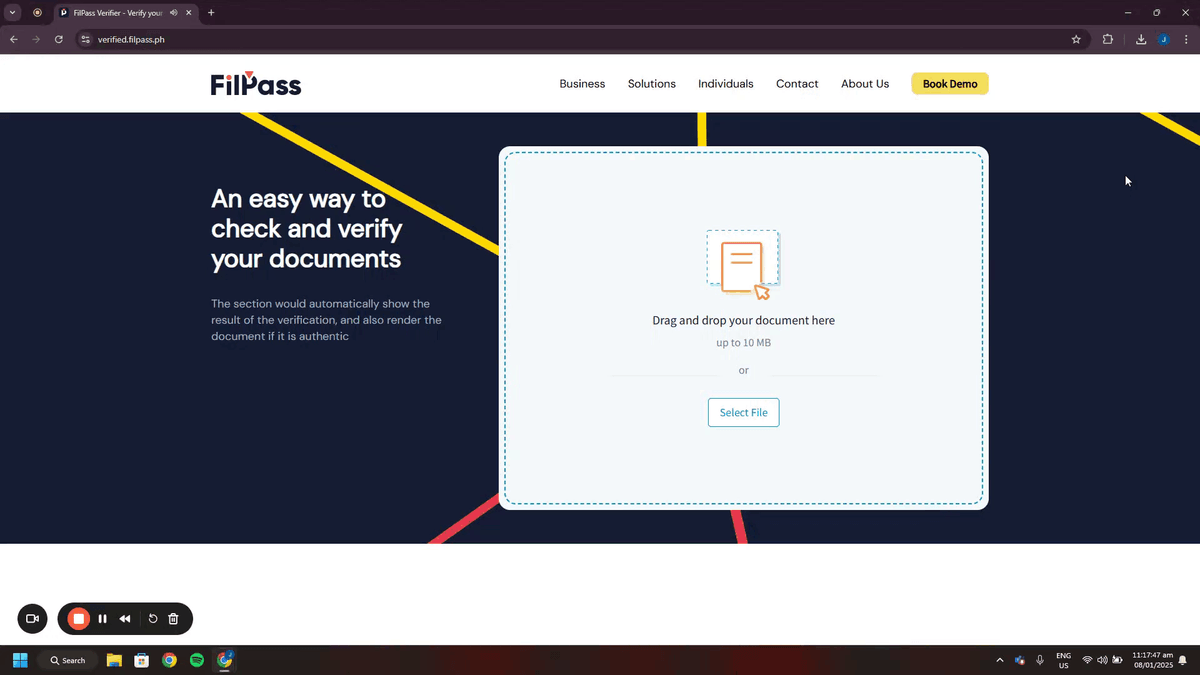1200x675 pixels.
Task: Switch the ENG US input language
Action: 1063,660
